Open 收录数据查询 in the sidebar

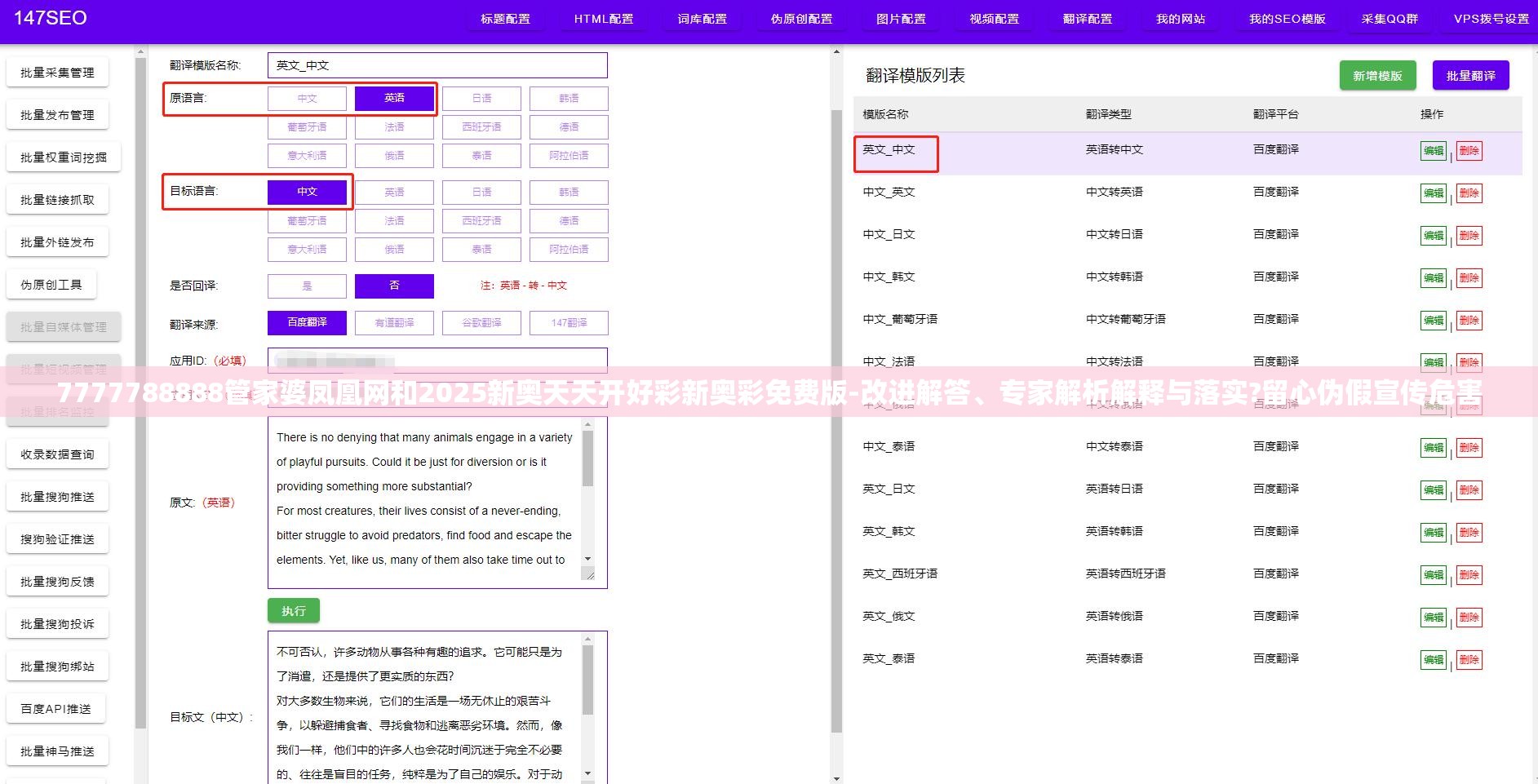(x=57, y=454)
